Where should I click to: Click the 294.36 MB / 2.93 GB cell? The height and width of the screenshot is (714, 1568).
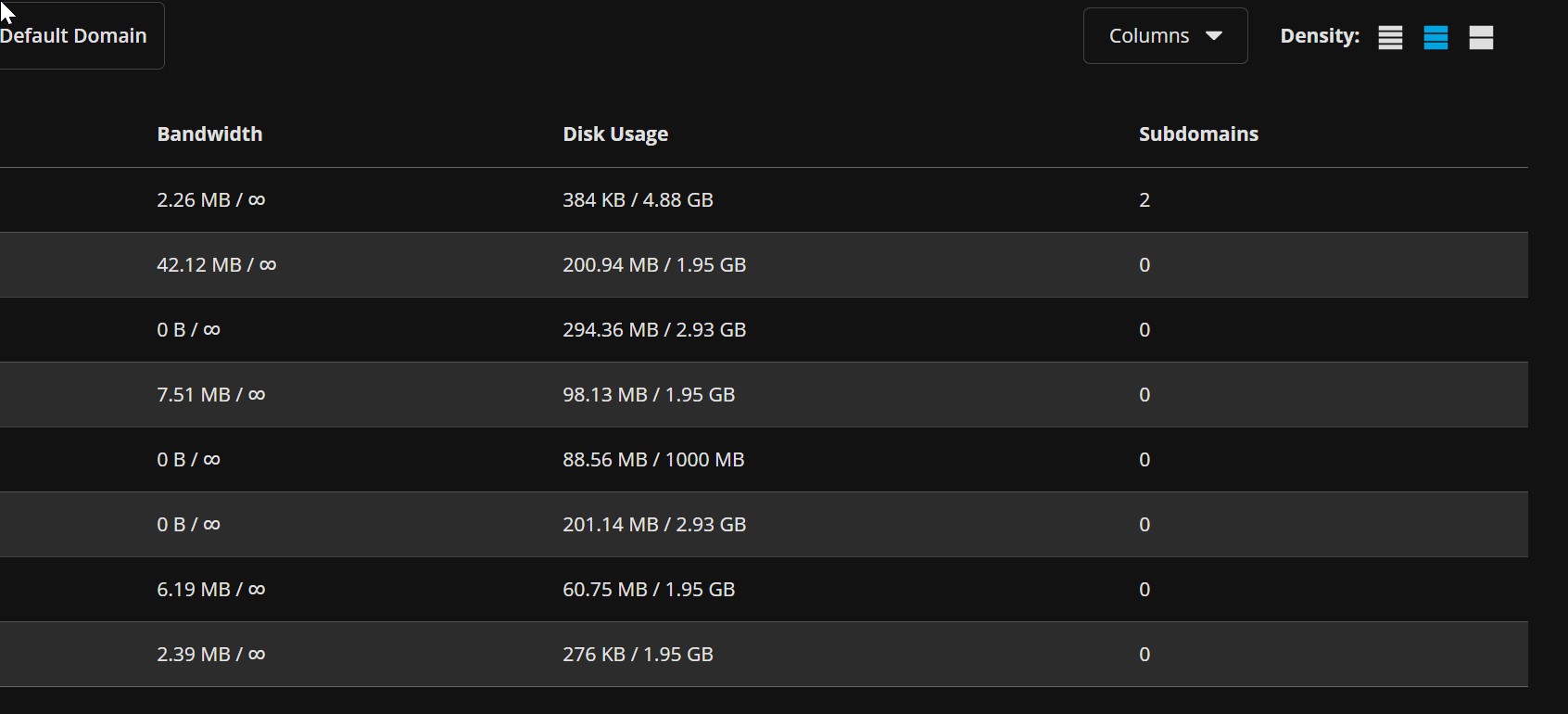point(654,330)
